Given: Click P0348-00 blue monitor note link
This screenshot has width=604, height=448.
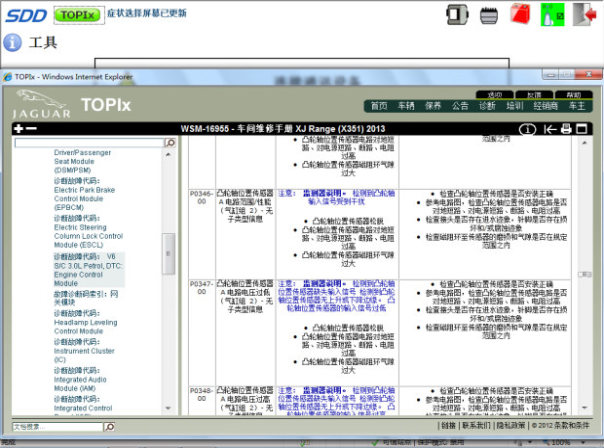Looking at the screenshot, I should 337,400.
